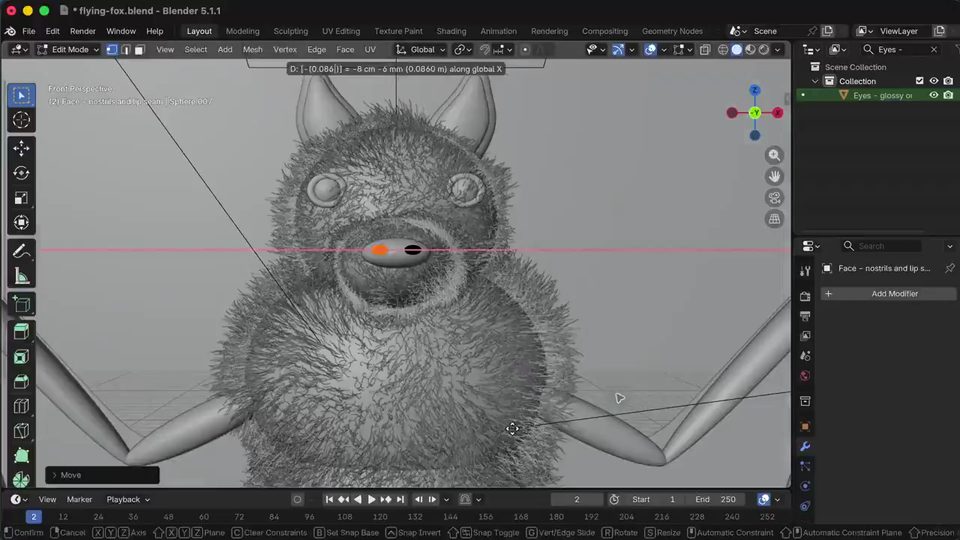960x540 pixels.
Task: Open the Mesh menu
Action: [x=252, y=50]
